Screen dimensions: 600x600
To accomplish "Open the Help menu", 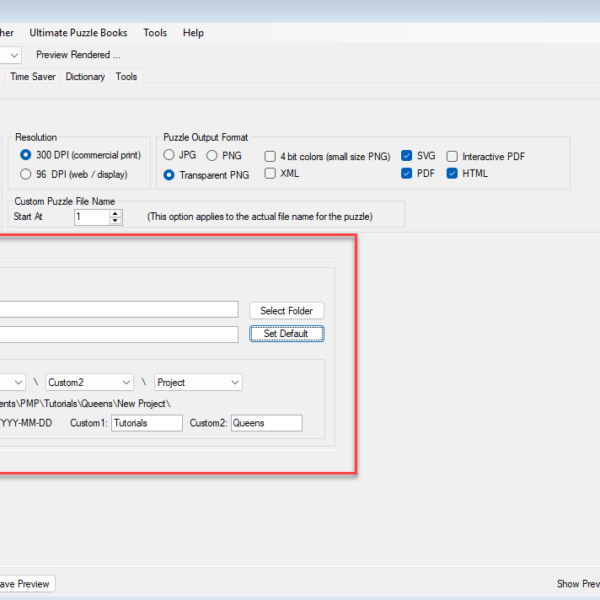I will (193, 33).
